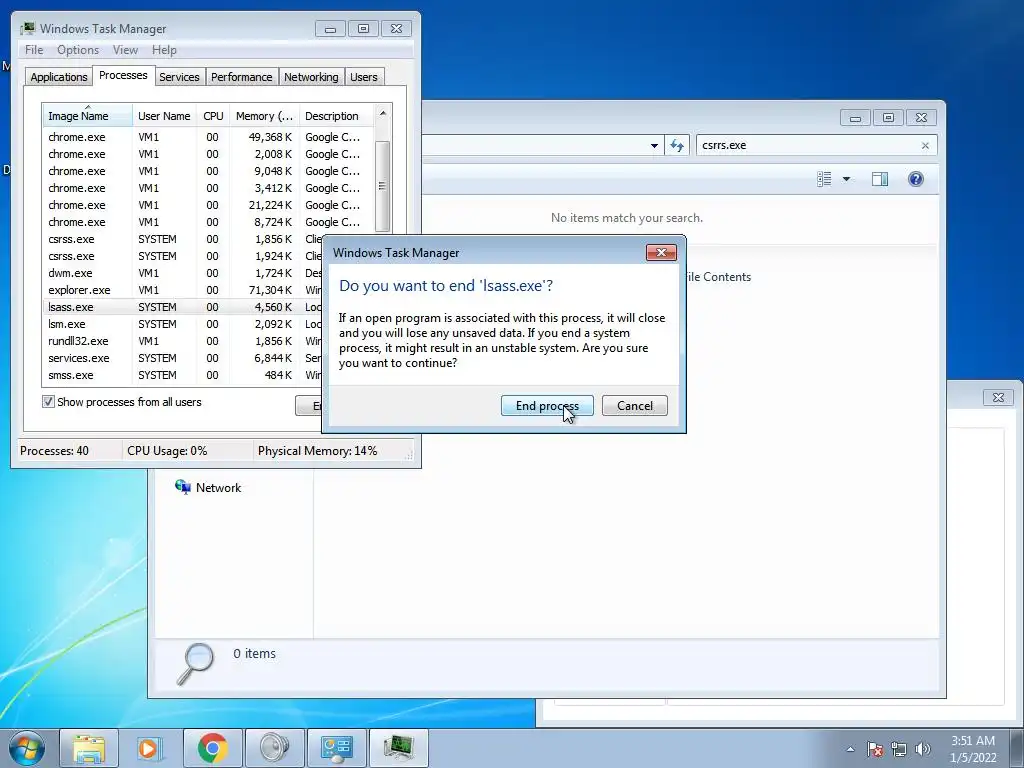Sort processes by User Name column
The width and height of the screenshot is (1024, 768).
point(165,116)
